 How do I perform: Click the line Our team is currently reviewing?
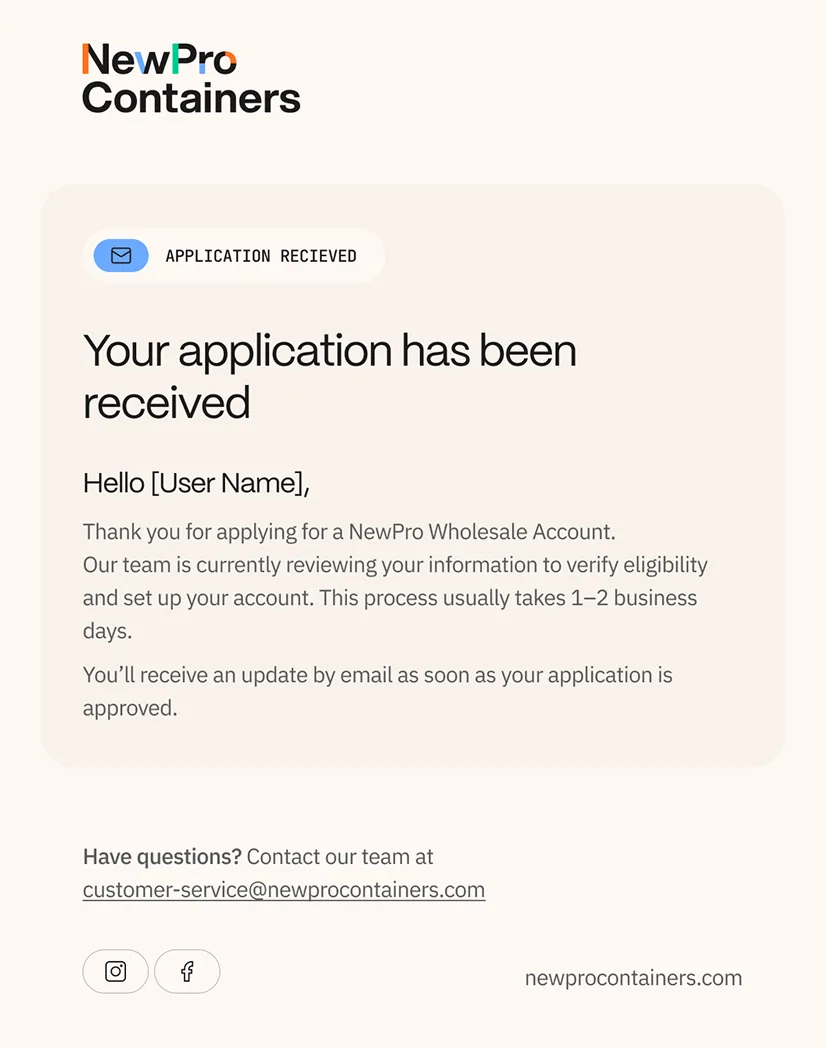click(x=395, y=565)
